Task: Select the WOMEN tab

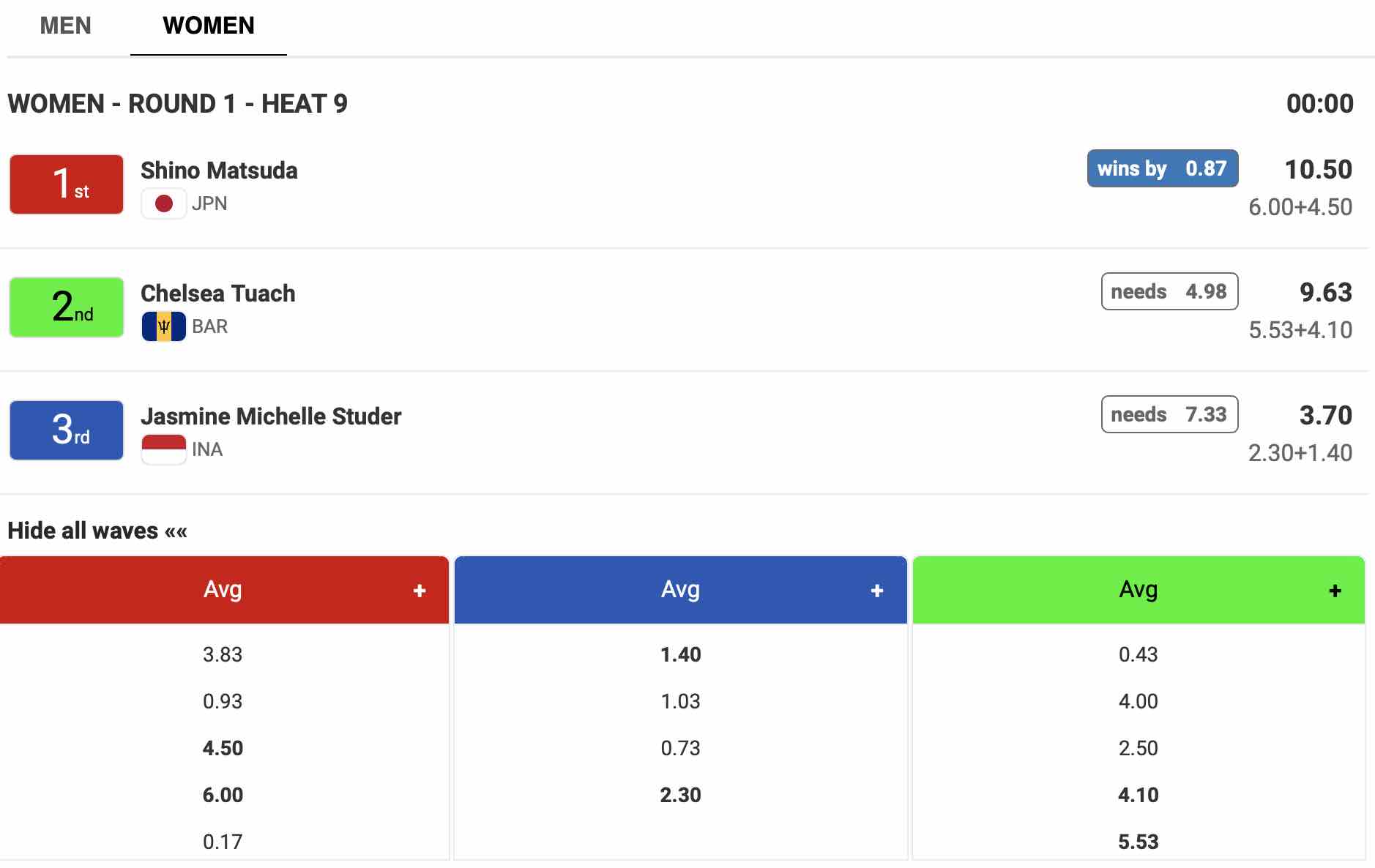Action: 209,26
